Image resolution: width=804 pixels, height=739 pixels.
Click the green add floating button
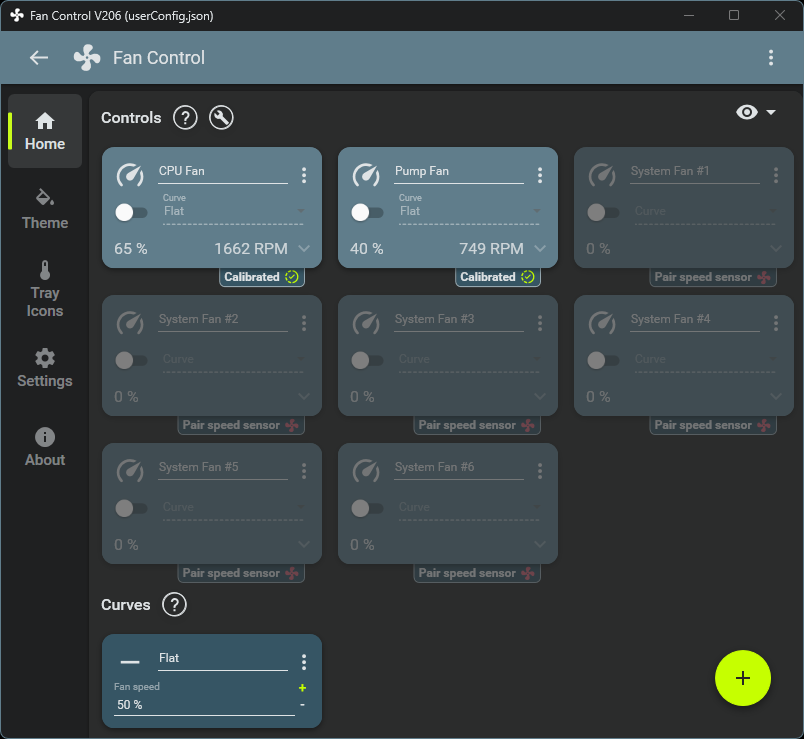[742, 678]
